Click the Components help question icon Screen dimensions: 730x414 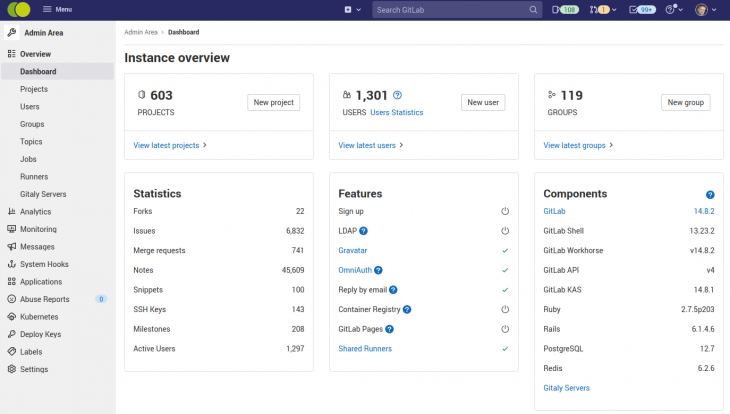pyautogui.click(x=710, y=194)
